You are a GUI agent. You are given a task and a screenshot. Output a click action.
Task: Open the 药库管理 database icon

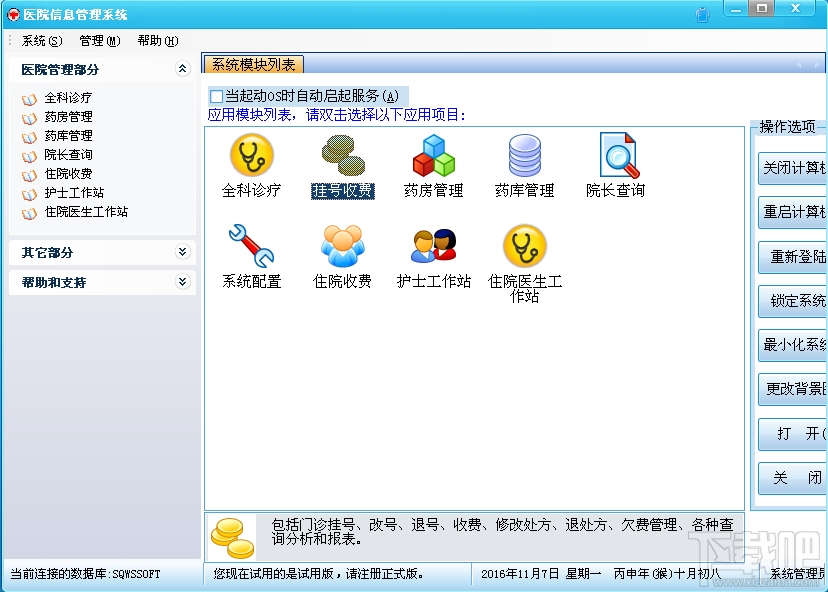pos(524,155)
